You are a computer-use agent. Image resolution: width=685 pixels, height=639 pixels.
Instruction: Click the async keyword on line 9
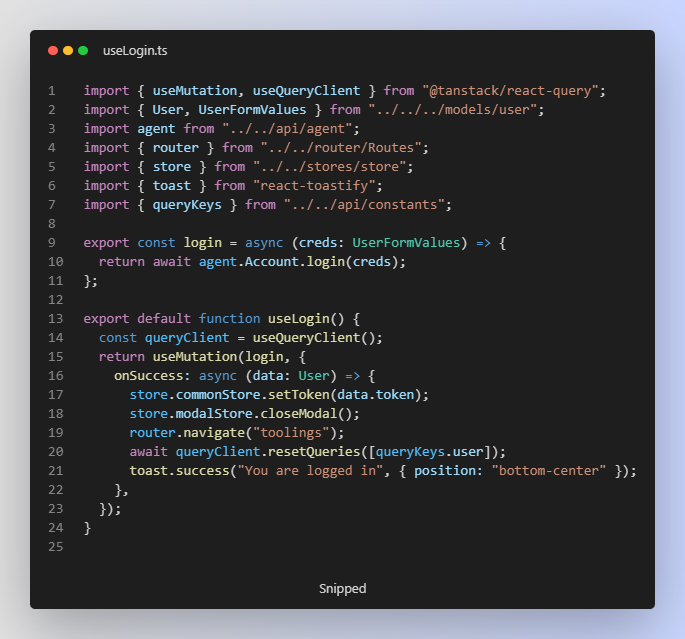[x=264, y=243]
